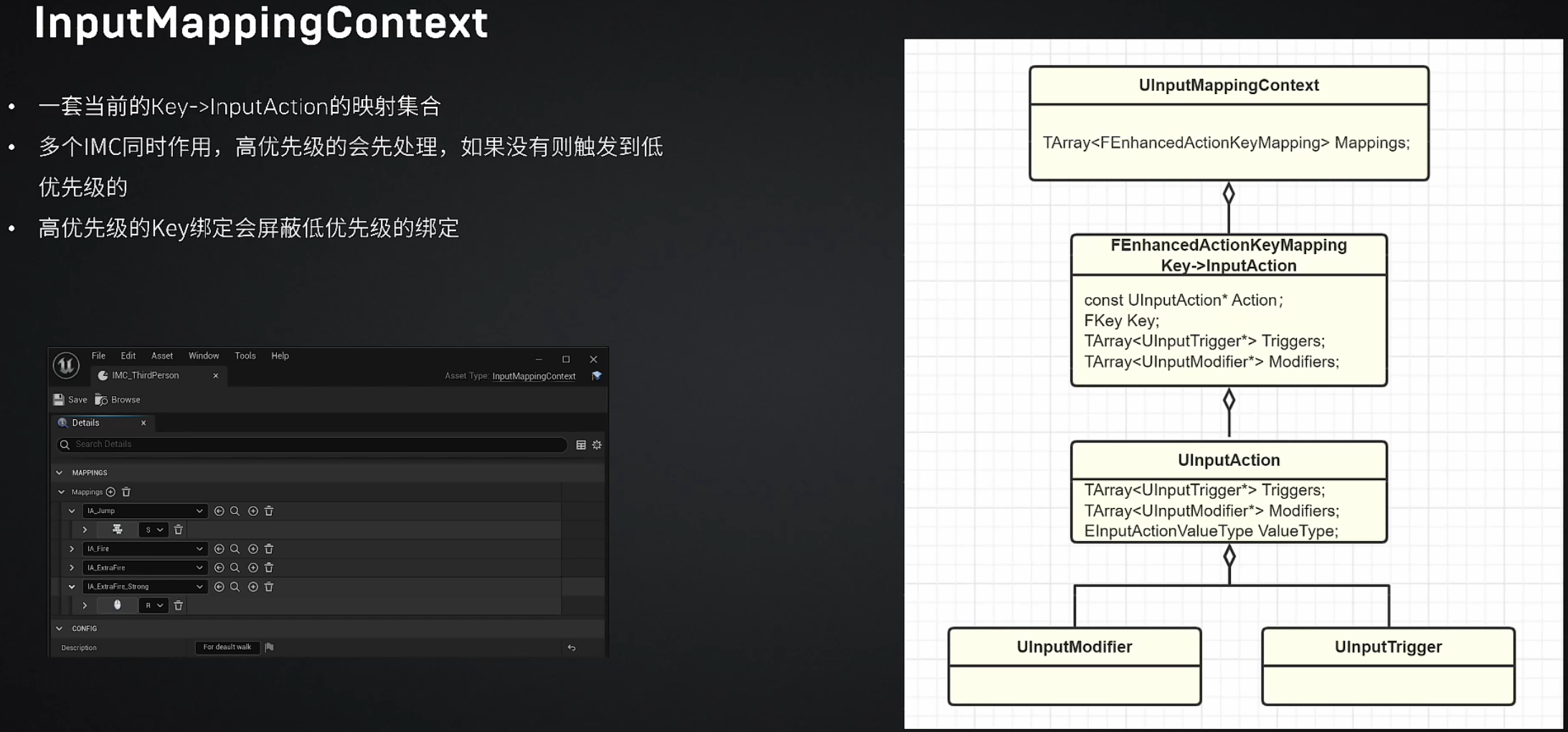
Task: Collapse the CONFIG section
Action: pyautogui.click(x=60, y=629)
